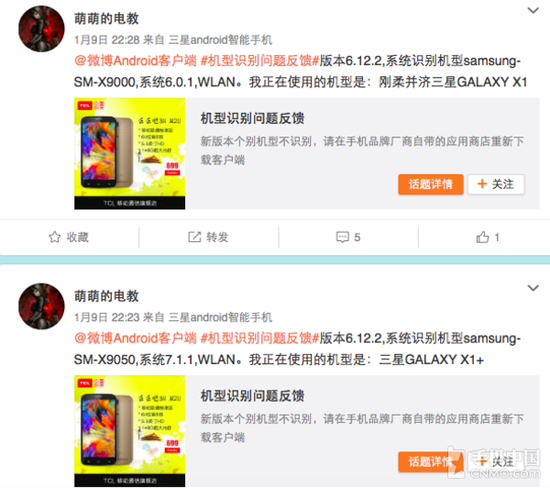
Task: Click topic card title 机型识别问题反馈 in first post
Action: [253, 118]
